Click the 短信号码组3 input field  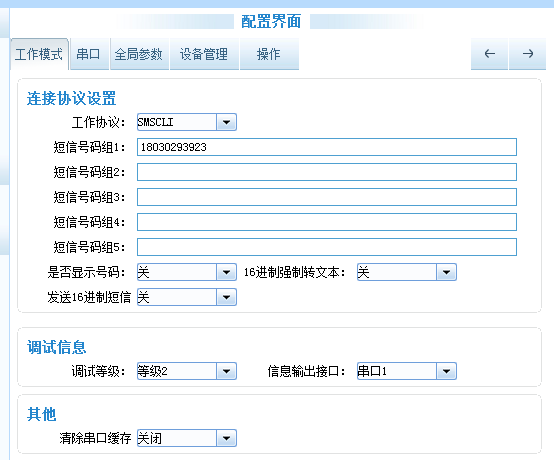[327, 197]
